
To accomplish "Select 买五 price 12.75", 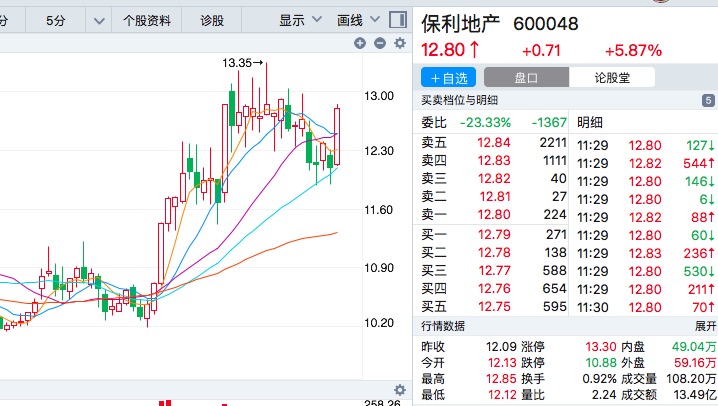I will pos(494,307).
